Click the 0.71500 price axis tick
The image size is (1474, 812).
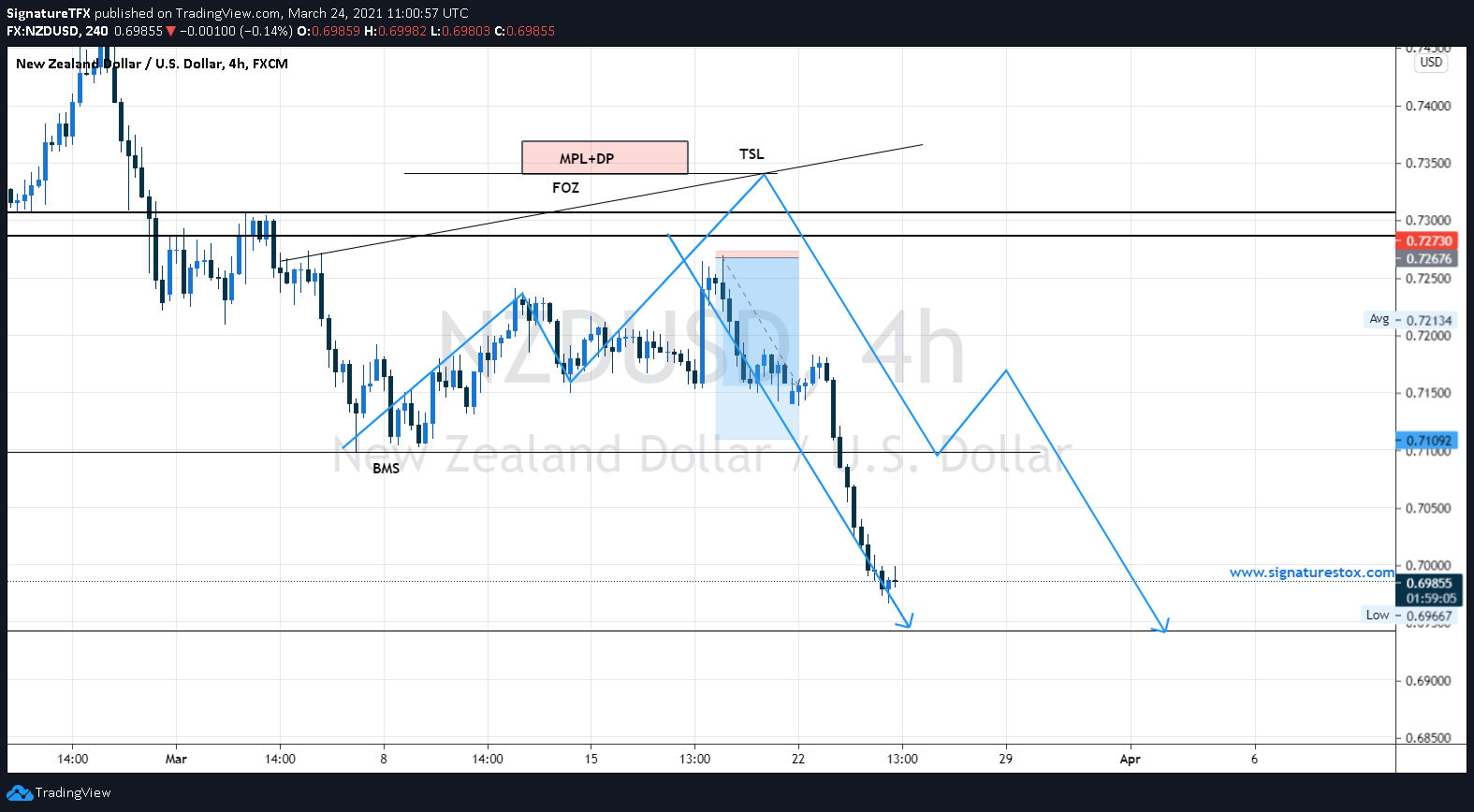coord(1428,393)
